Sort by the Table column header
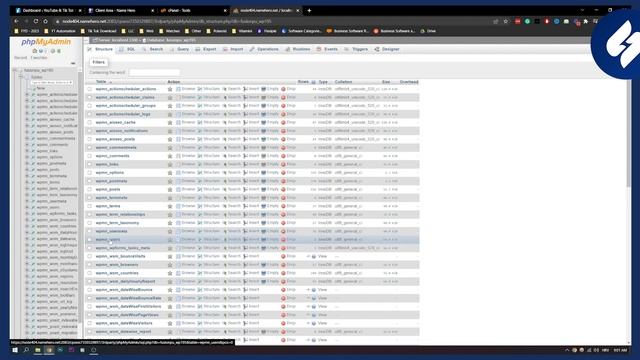640x360 pixels. 101,82
